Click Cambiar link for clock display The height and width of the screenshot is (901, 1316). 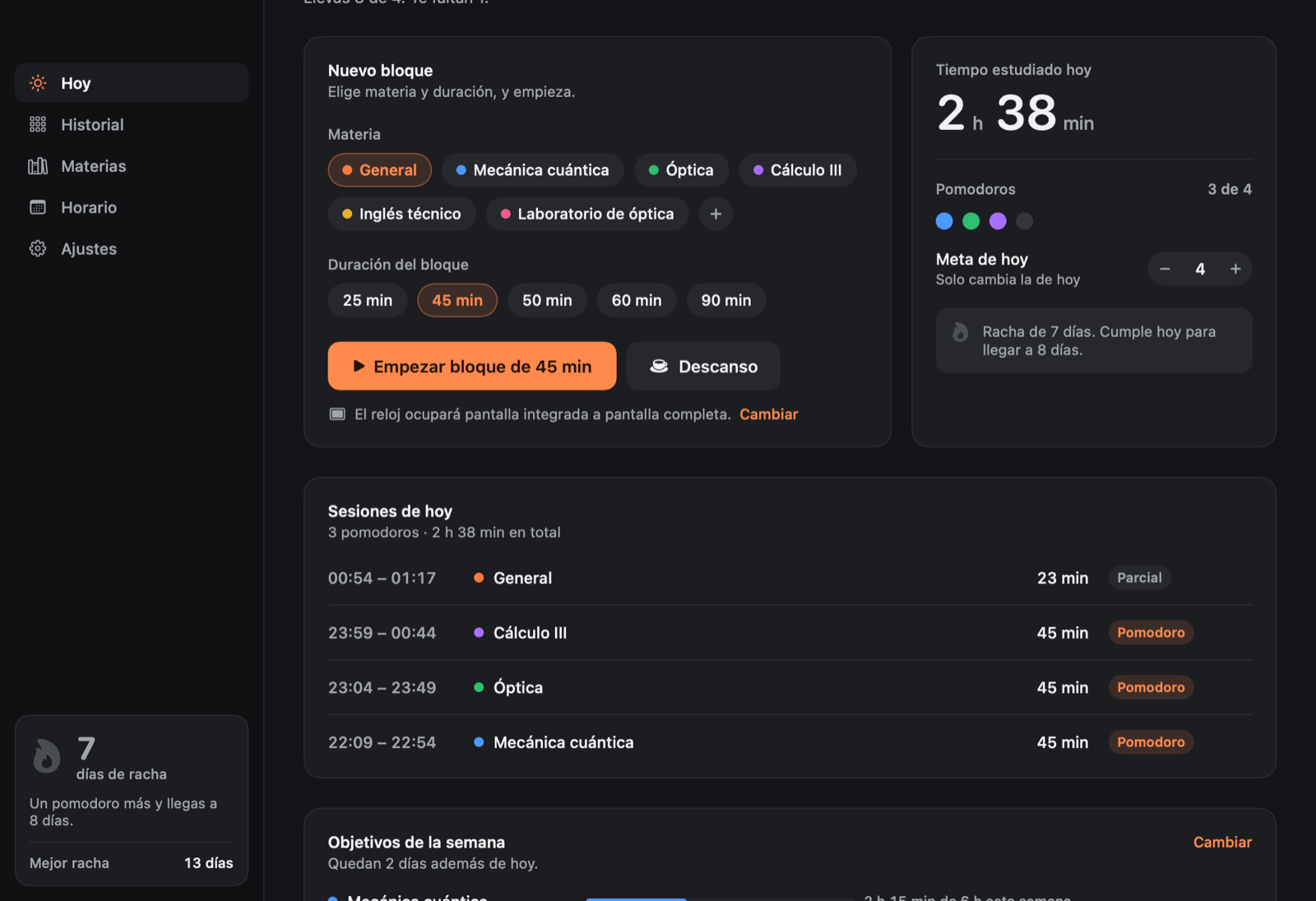click(768, 414)
